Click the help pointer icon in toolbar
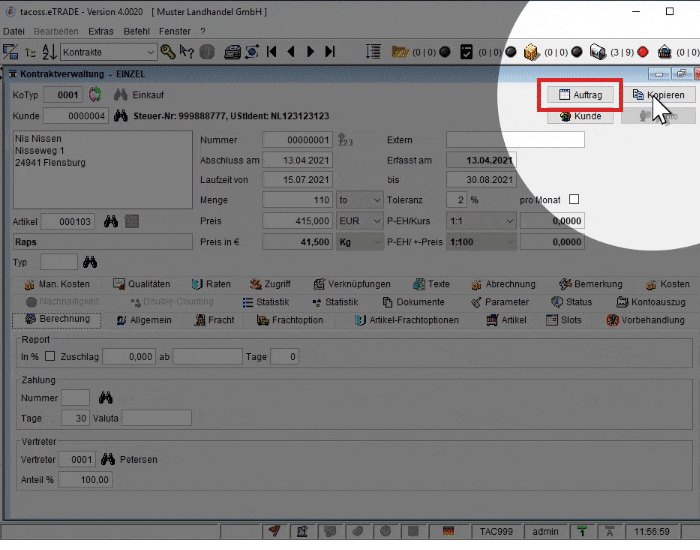Image resolution: width=700 pixels, height=550 pixels. click(x=187, y=52)
